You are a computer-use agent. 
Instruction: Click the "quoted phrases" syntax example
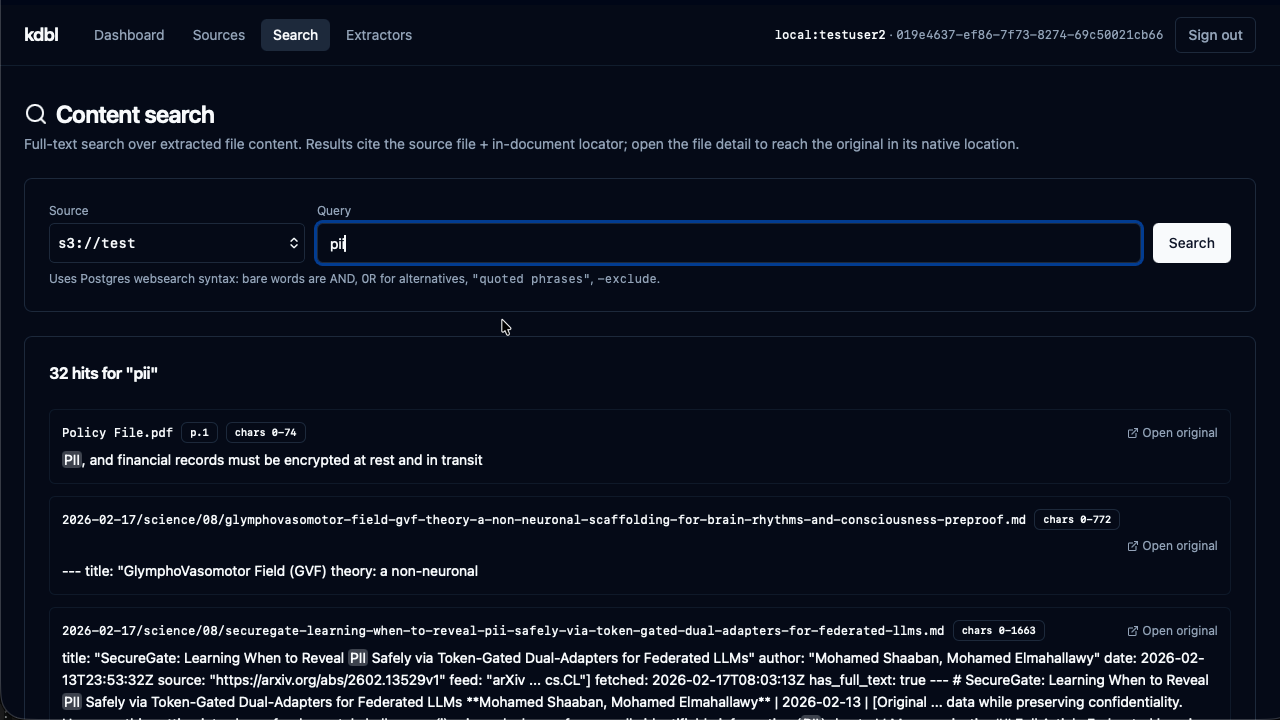click(x=531, y=279)
